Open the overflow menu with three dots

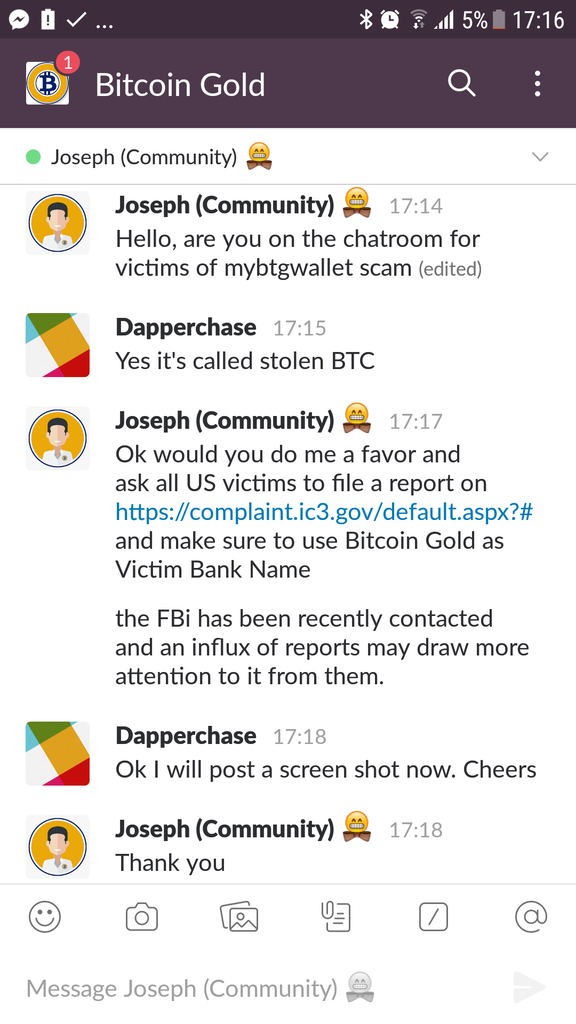(537, 84)
